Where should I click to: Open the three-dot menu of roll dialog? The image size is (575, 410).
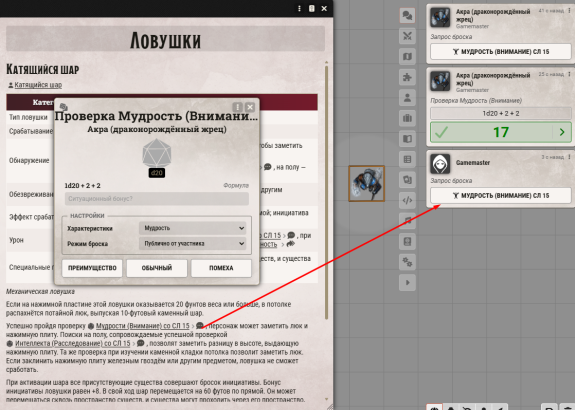coord(238,107)
